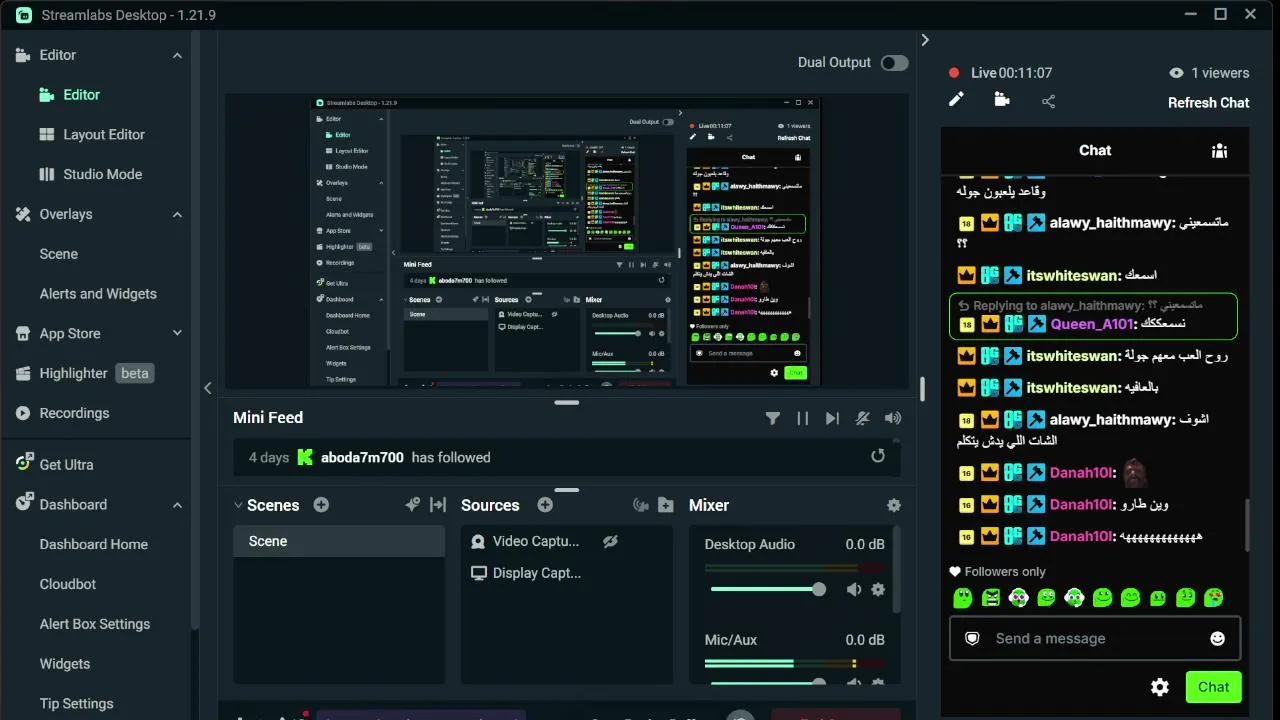
Task: Select the Display Capture source
Action: point(566,573)
